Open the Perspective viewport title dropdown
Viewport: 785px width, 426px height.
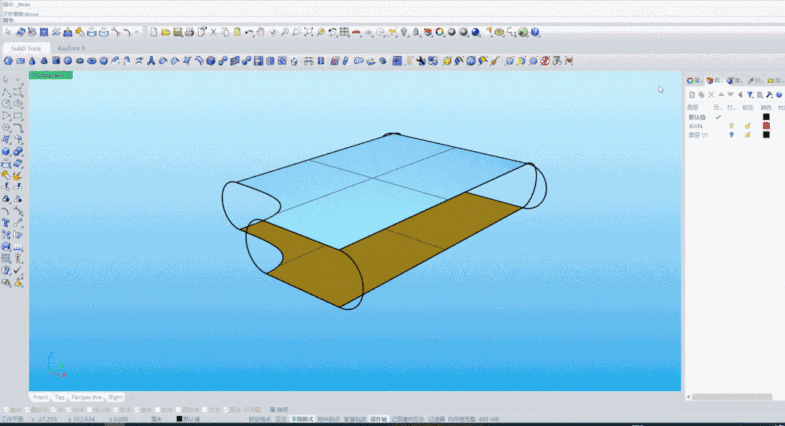coord(49,75)
